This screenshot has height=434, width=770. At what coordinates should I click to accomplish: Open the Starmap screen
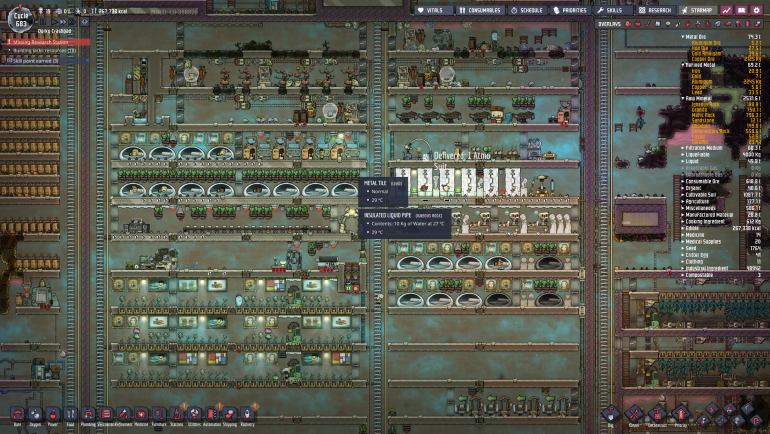(x=697, y=10)
